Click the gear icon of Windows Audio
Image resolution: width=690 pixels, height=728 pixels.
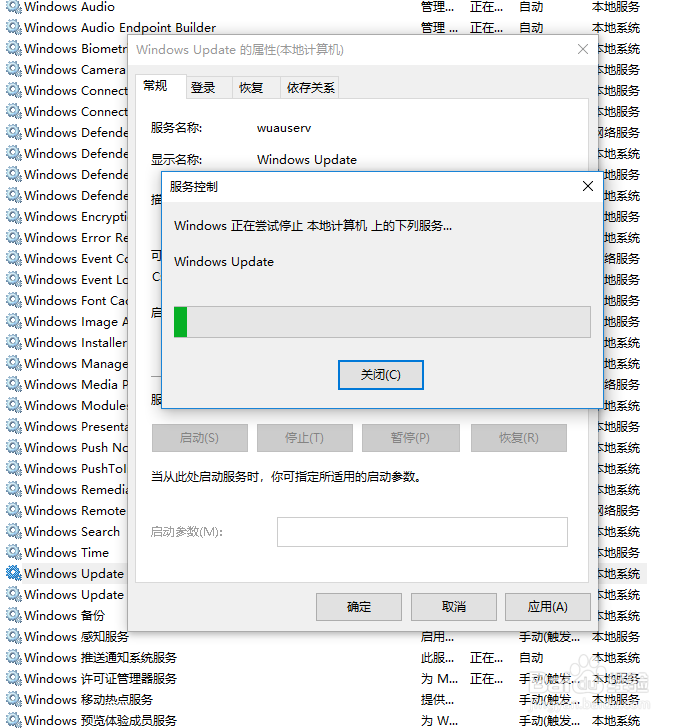[13, 6]
